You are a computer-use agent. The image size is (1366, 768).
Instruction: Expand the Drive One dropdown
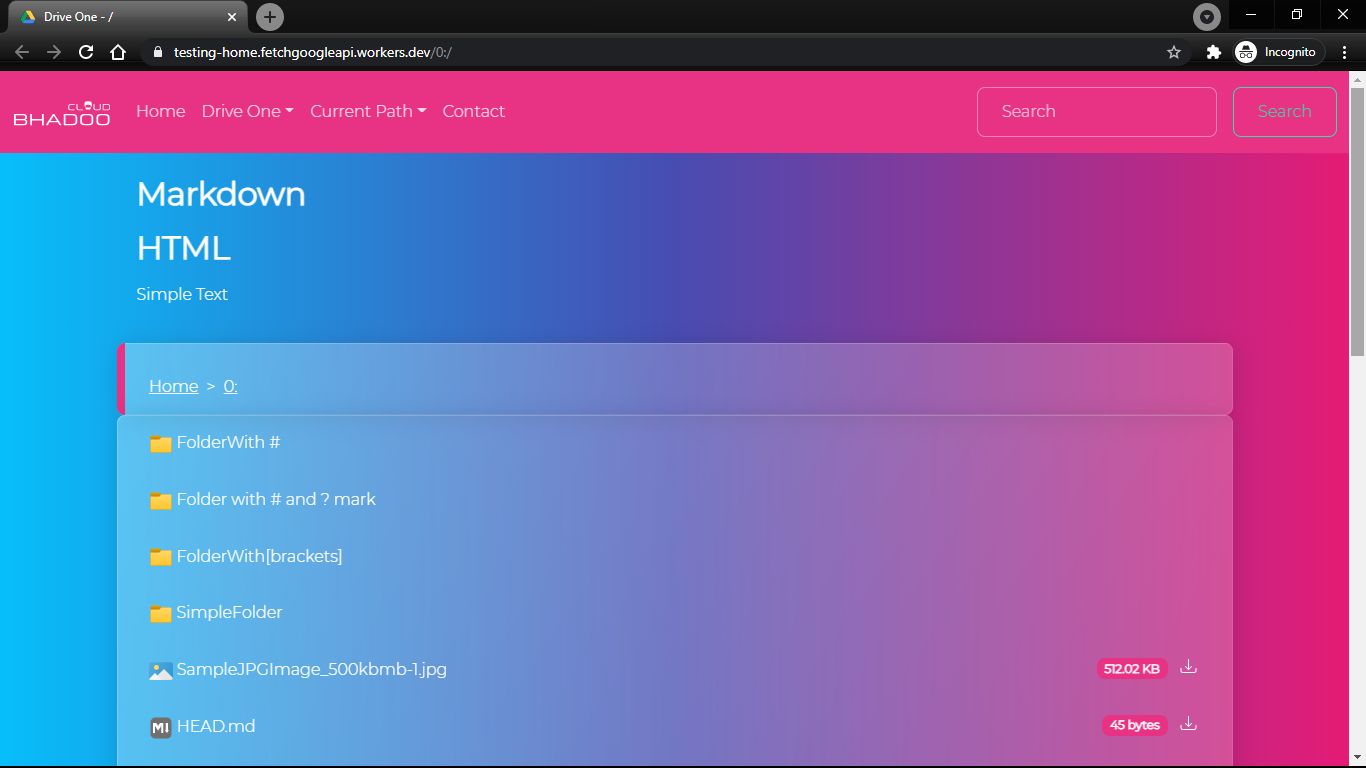tap(248, 111)
